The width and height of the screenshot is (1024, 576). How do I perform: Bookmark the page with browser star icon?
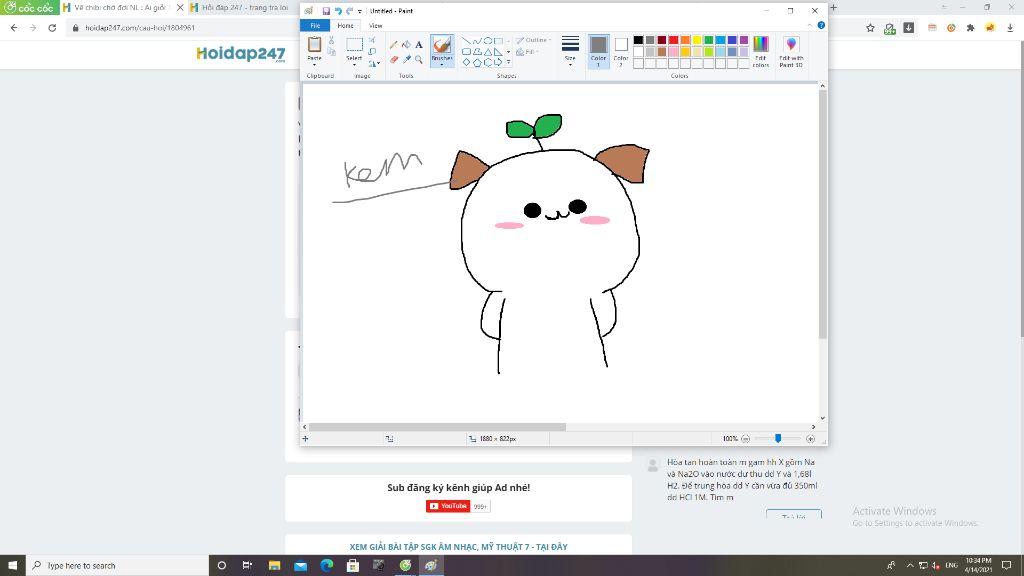click(870, 28)
